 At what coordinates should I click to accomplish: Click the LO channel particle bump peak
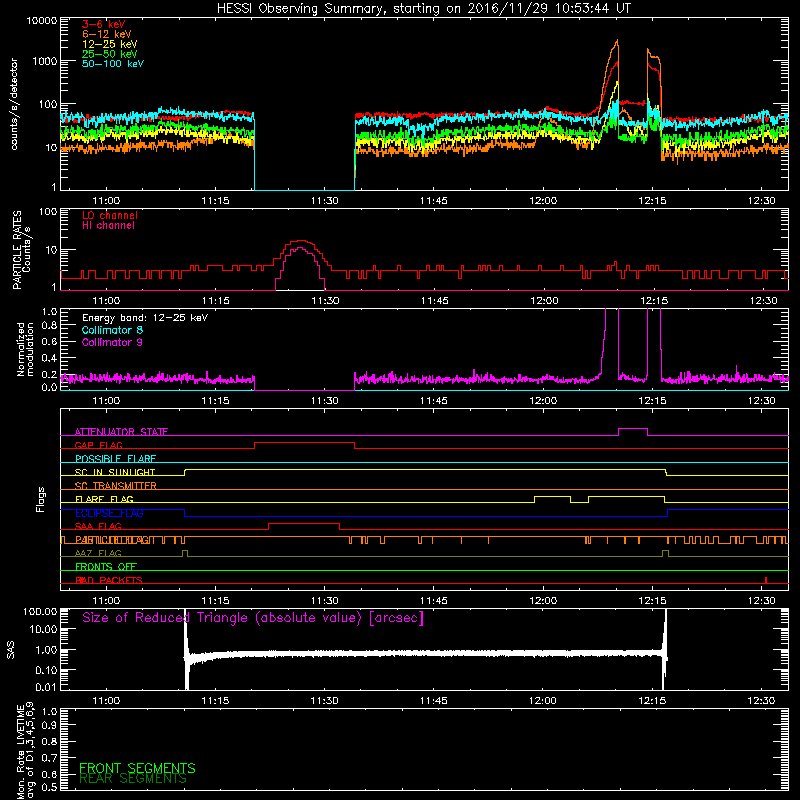[x=302, y=240]
